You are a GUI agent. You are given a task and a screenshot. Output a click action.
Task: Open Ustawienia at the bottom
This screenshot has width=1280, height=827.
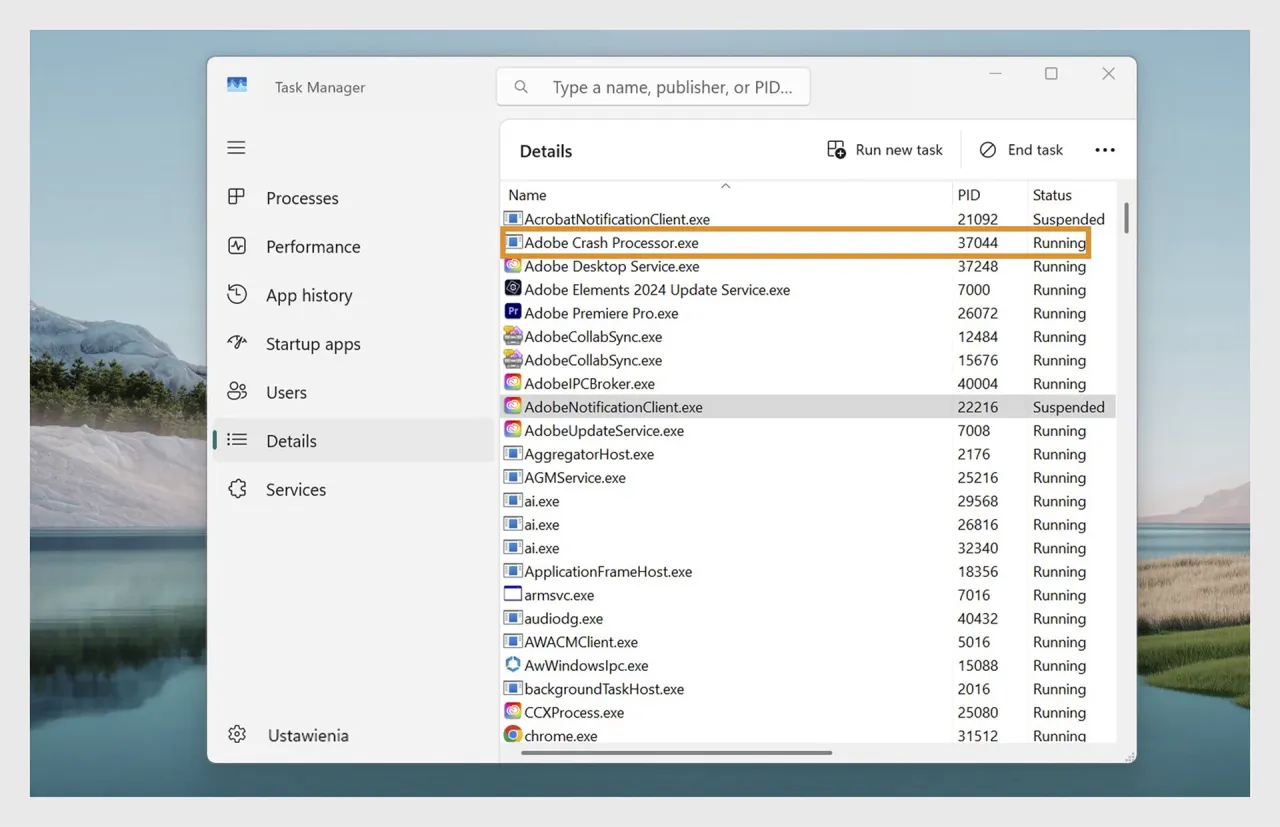(x=307, y=735)
